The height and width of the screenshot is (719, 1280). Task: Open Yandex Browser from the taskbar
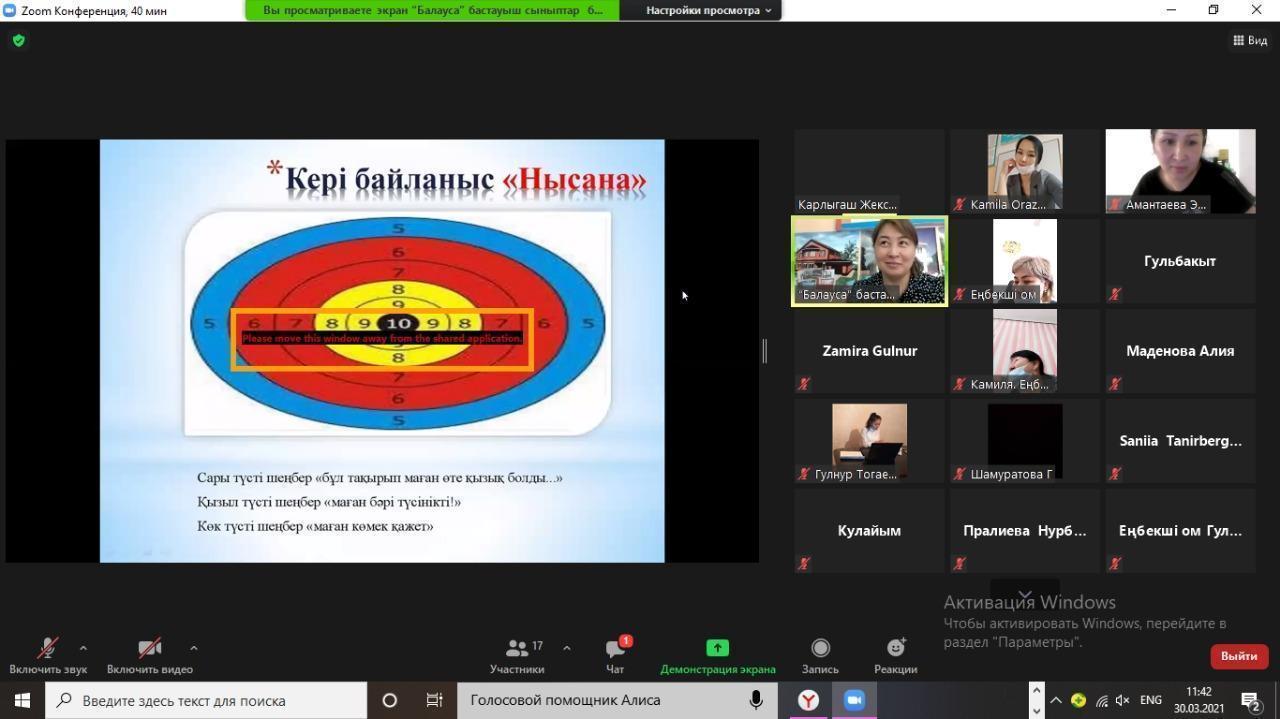pyautogui.click(x=808, y=700)
